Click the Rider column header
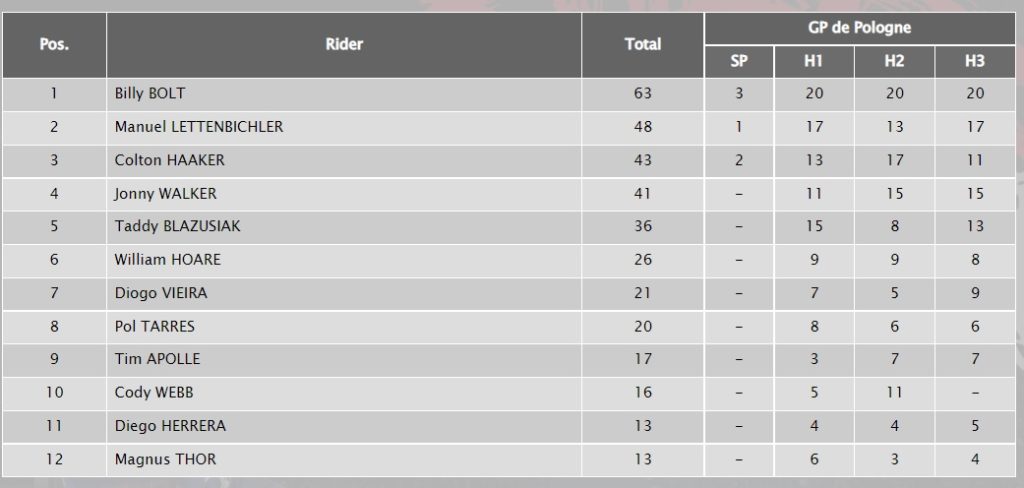This screenshot has width=1024, height=488. (344, 45)
